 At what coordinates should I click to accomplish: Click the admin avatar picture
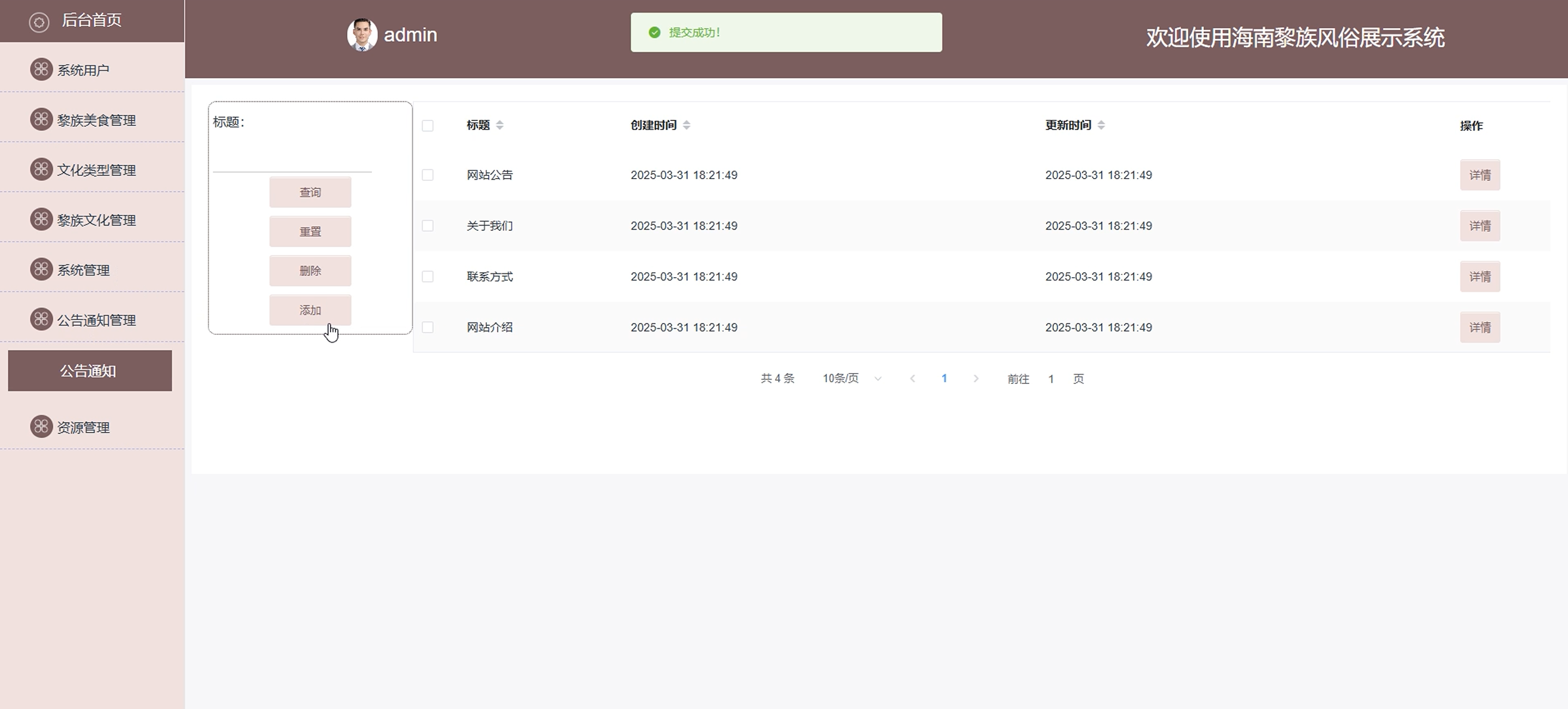(x=362, y=35)
